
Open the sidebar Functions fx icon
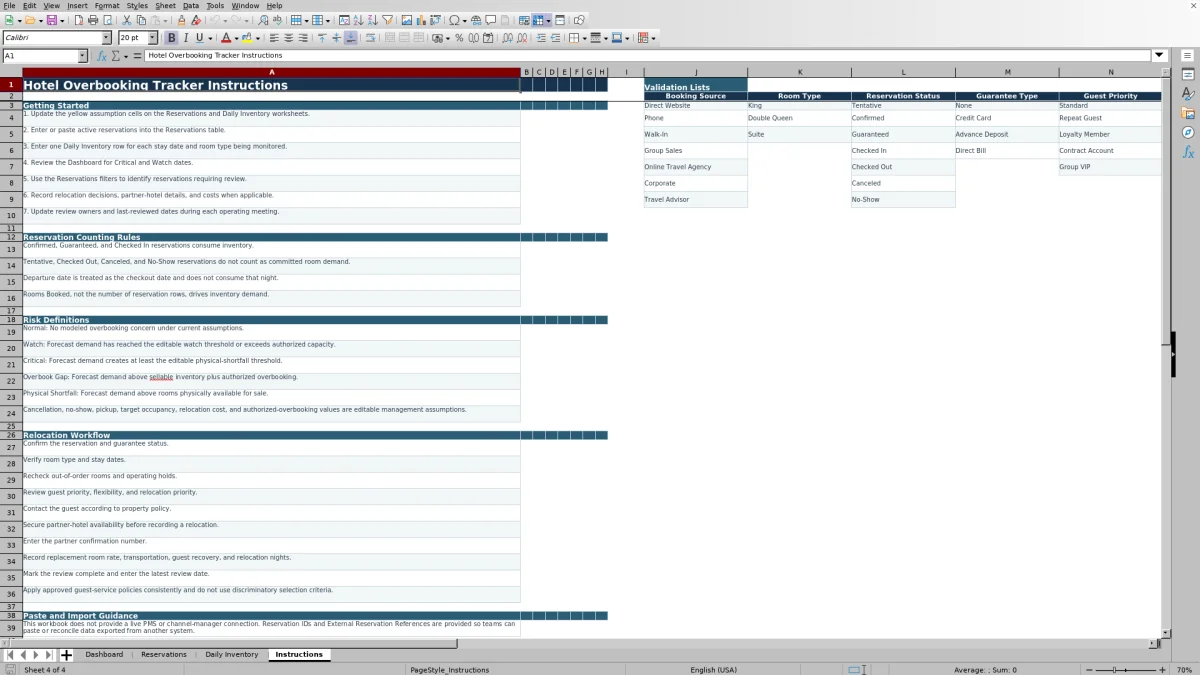tap(1188, 152)
